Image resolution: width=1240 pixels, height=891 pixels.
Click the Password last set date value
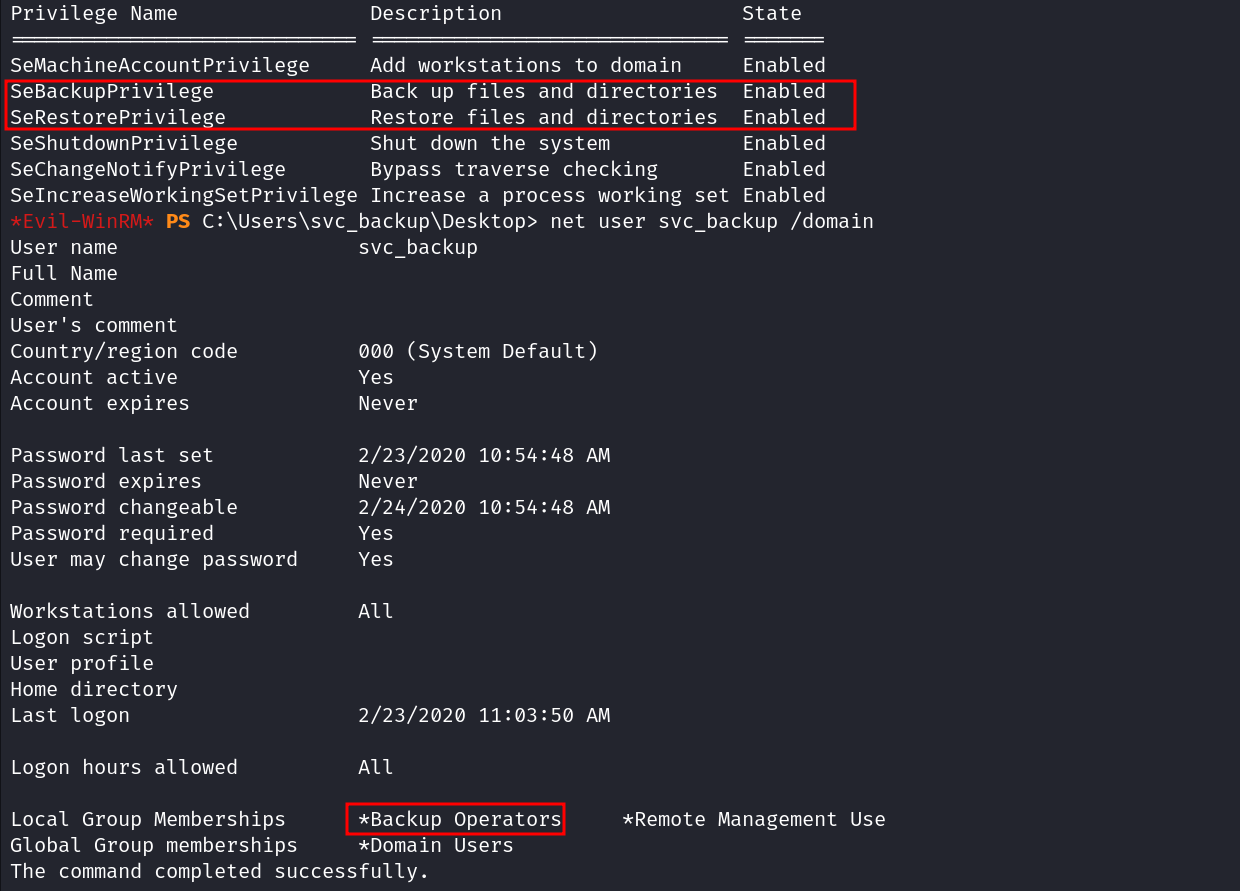[484, 455]
